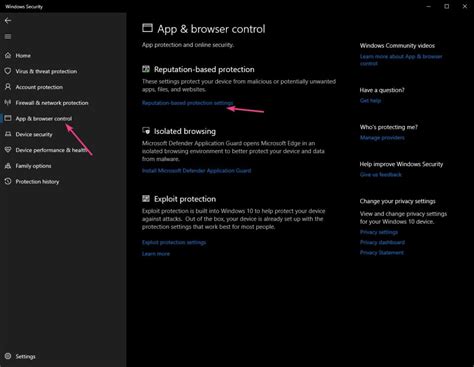Open the Manage providers link
This screenshot has width=474, height=367.
382,138
